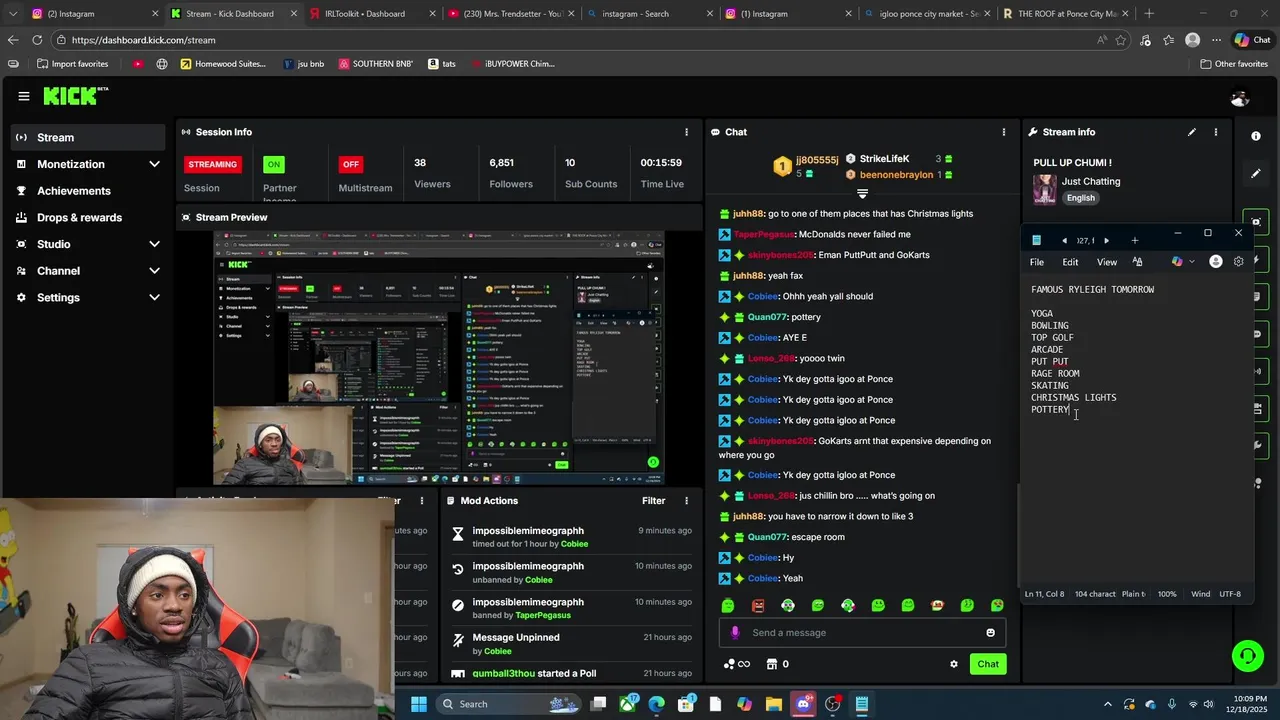This screenshot has height=720, width=1280.
Task: Open Notepad File menu
Action: 1037,262
